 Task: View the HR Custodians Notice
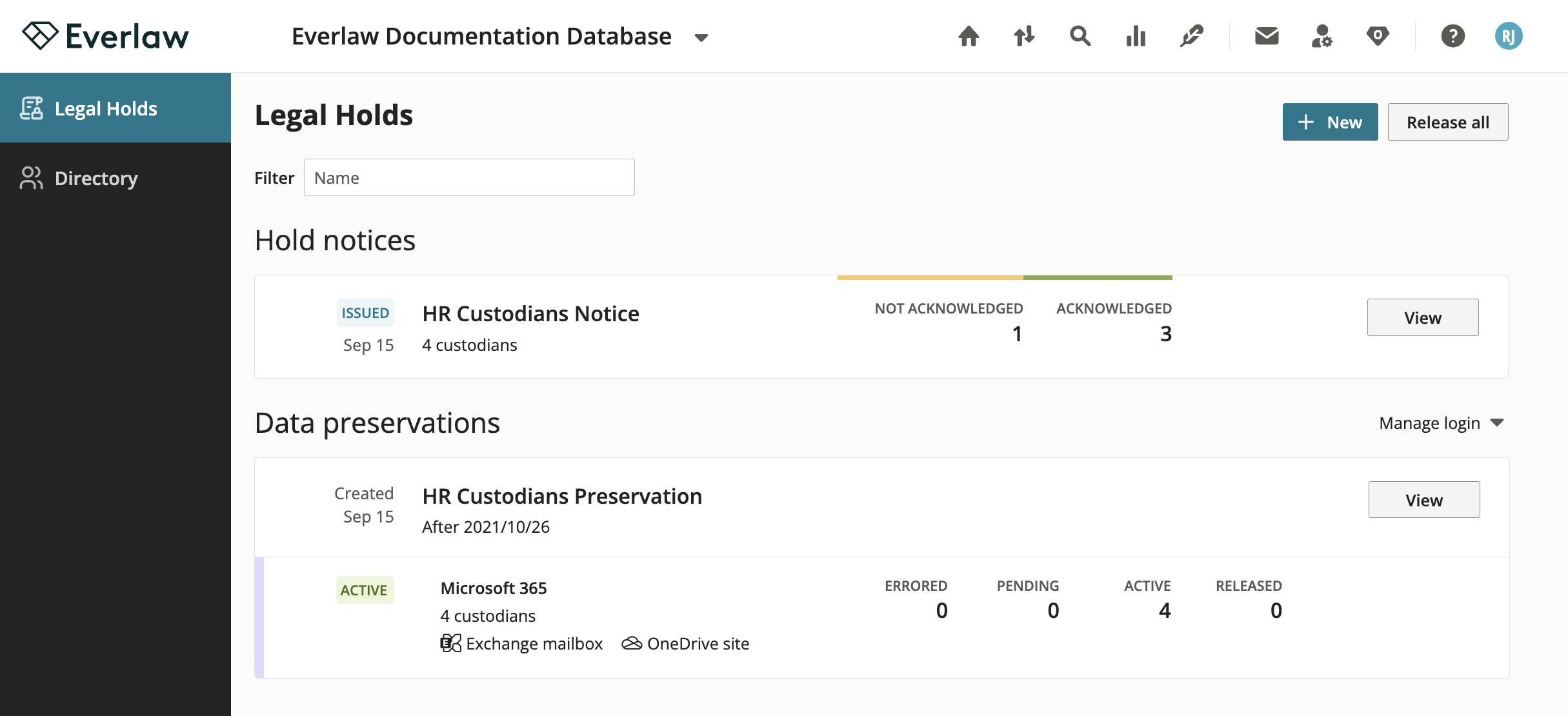pyautogui.click(x=1423, y=317)
